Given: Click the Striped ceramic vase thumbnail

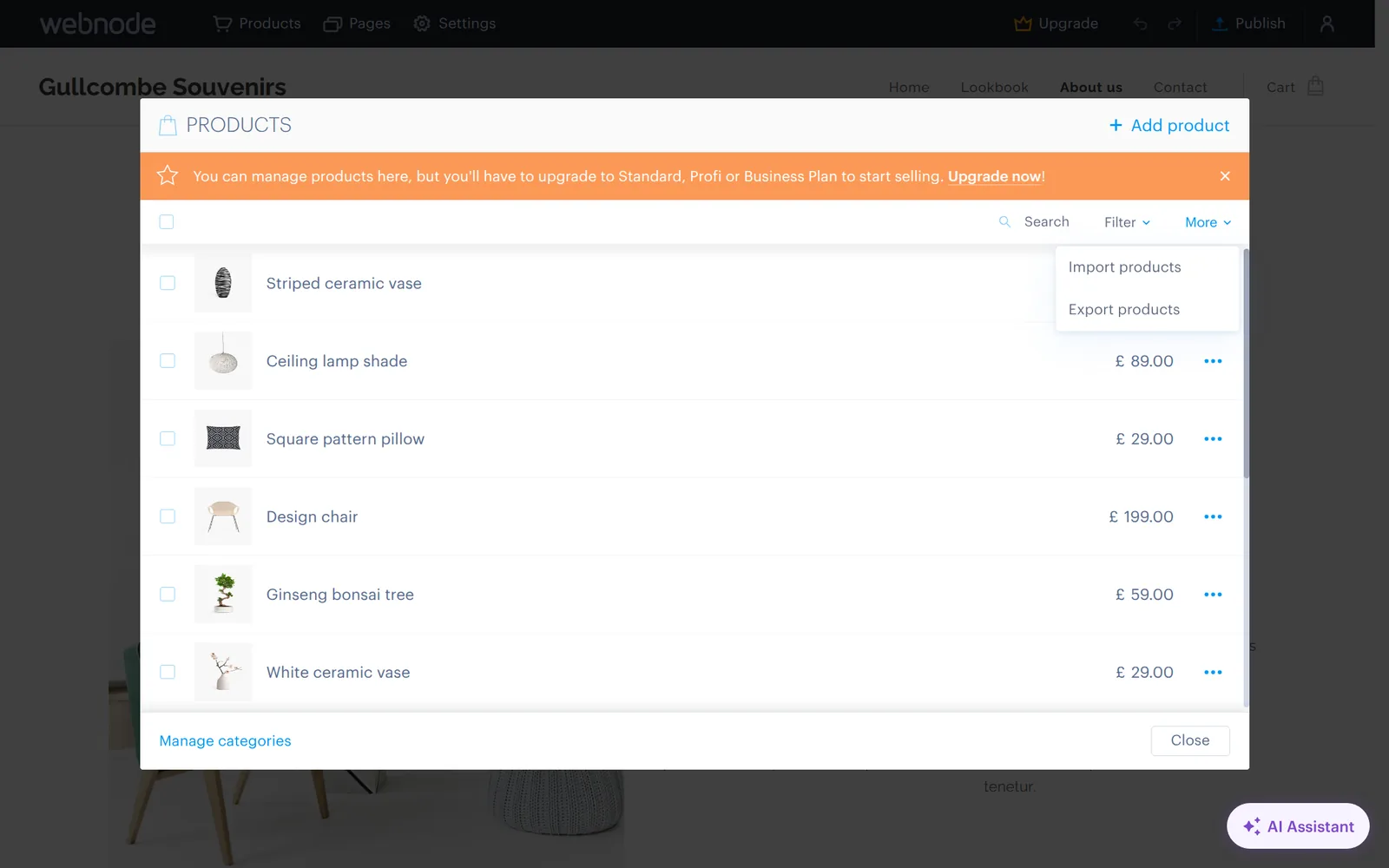Looking at the screenshot, I should coord(223,283).
